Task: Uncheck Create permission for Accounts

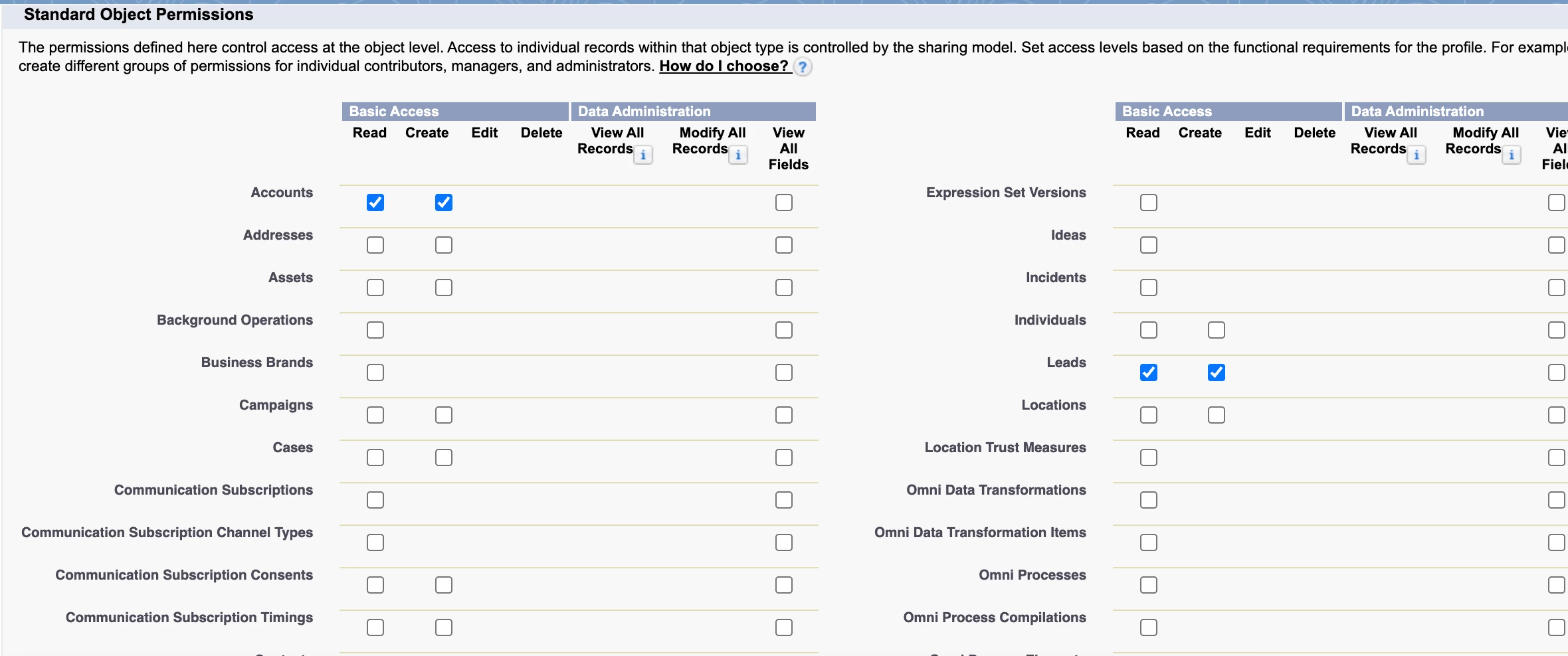Action: click(x=444, y=203)
